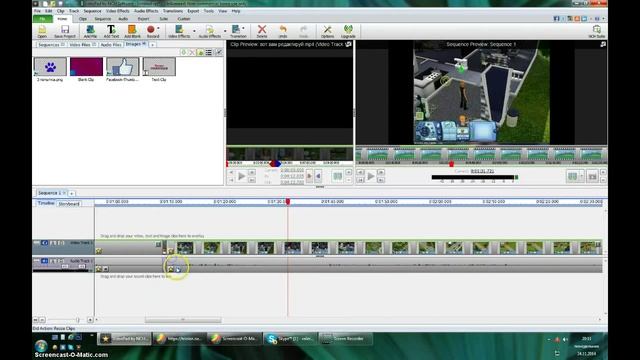The image size is (640, 360).
Task: Switch to the Video Files bin tab
Action: coord(82,44)
